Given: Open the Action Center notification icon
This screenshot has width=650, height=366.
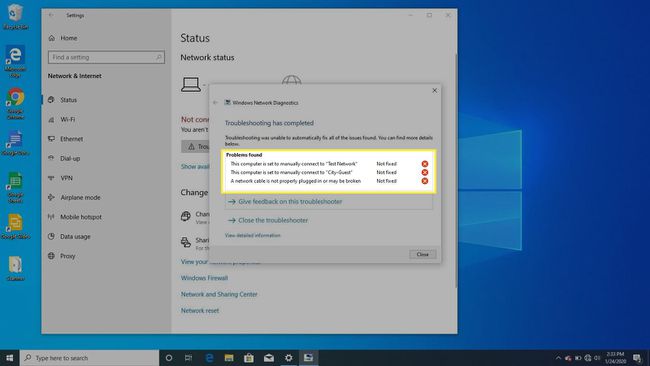Looking at the screenshot, I should tap(637, 358).
